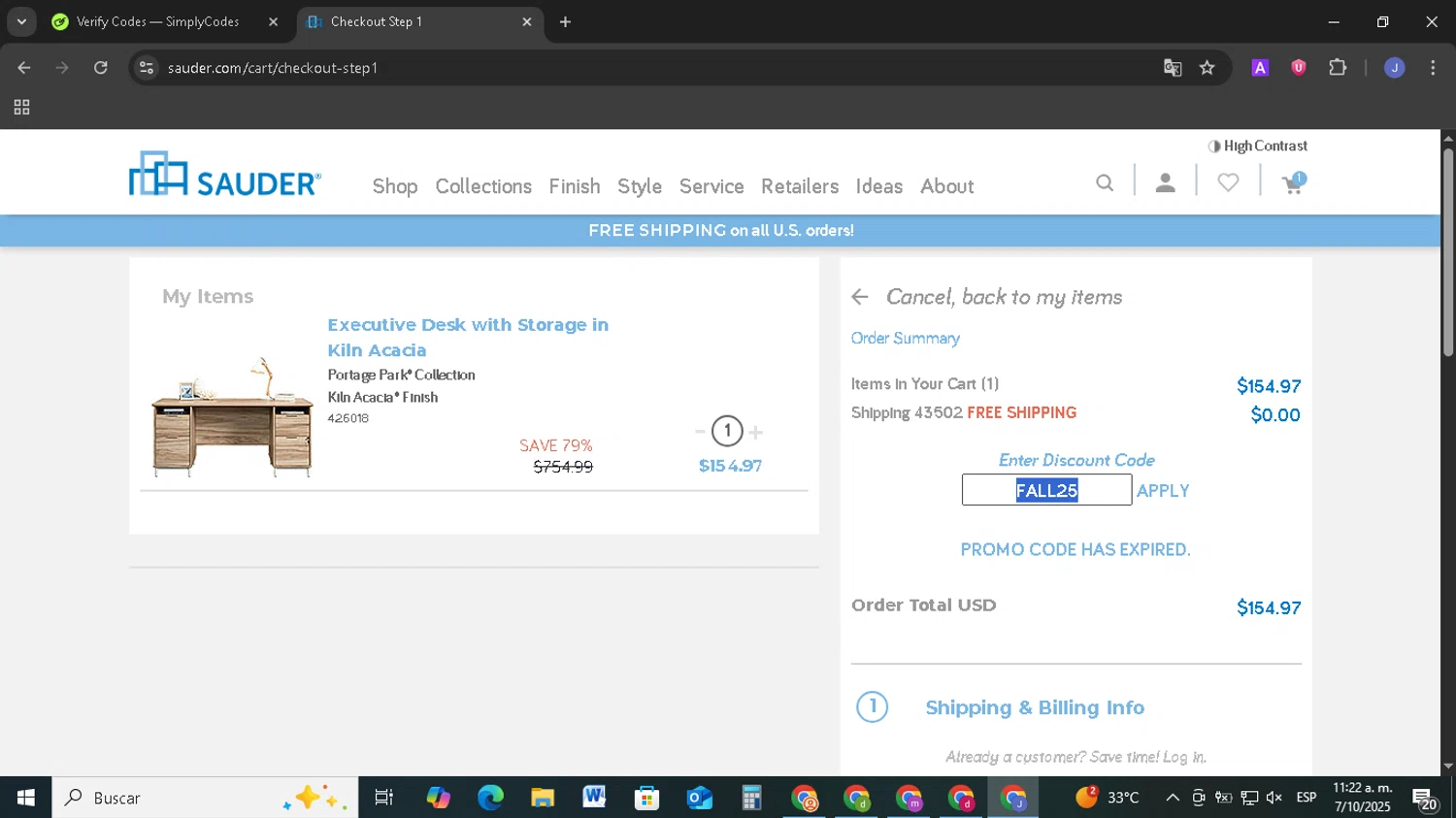Decrease desk quantity with minus button
This screenshot has width=1456, height=818.
(700, 431)
